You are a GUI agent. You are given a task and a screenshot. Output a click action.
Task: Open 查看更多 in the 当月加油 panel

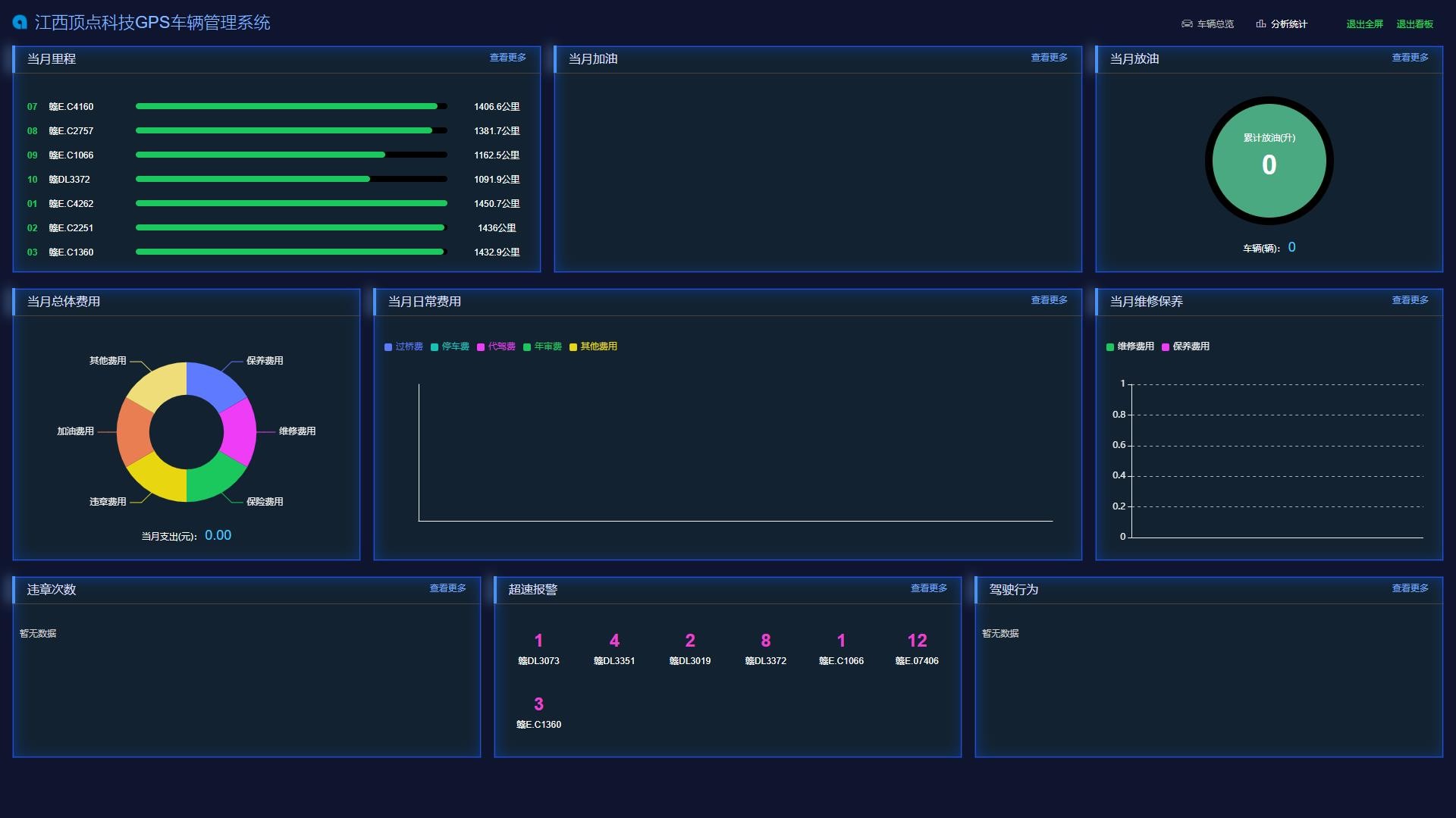point(1049,58)
